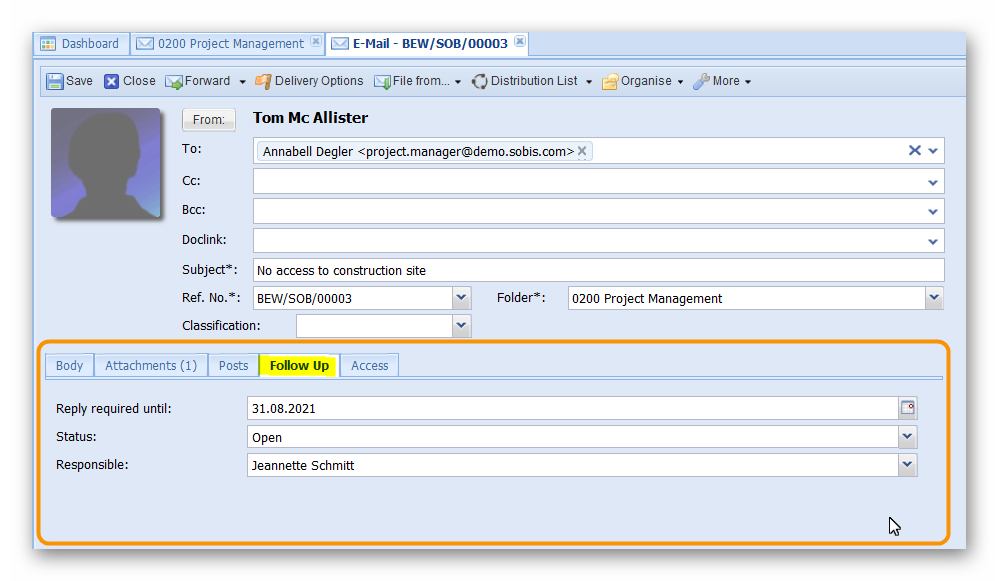Expand the Responsible dropdown

click(907, 465)
